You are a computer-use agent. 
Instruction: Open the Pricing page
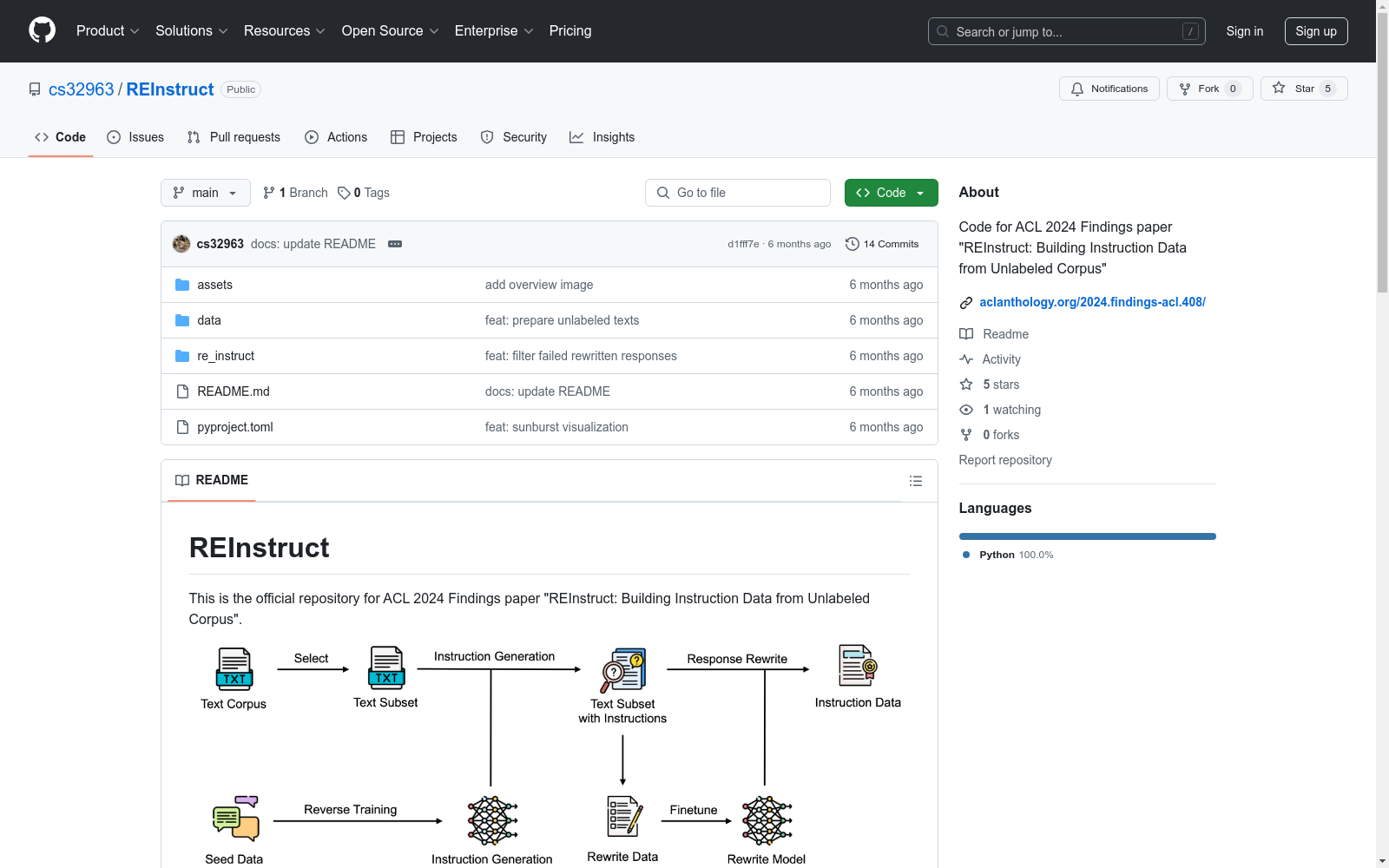click(x=570, y=30)
